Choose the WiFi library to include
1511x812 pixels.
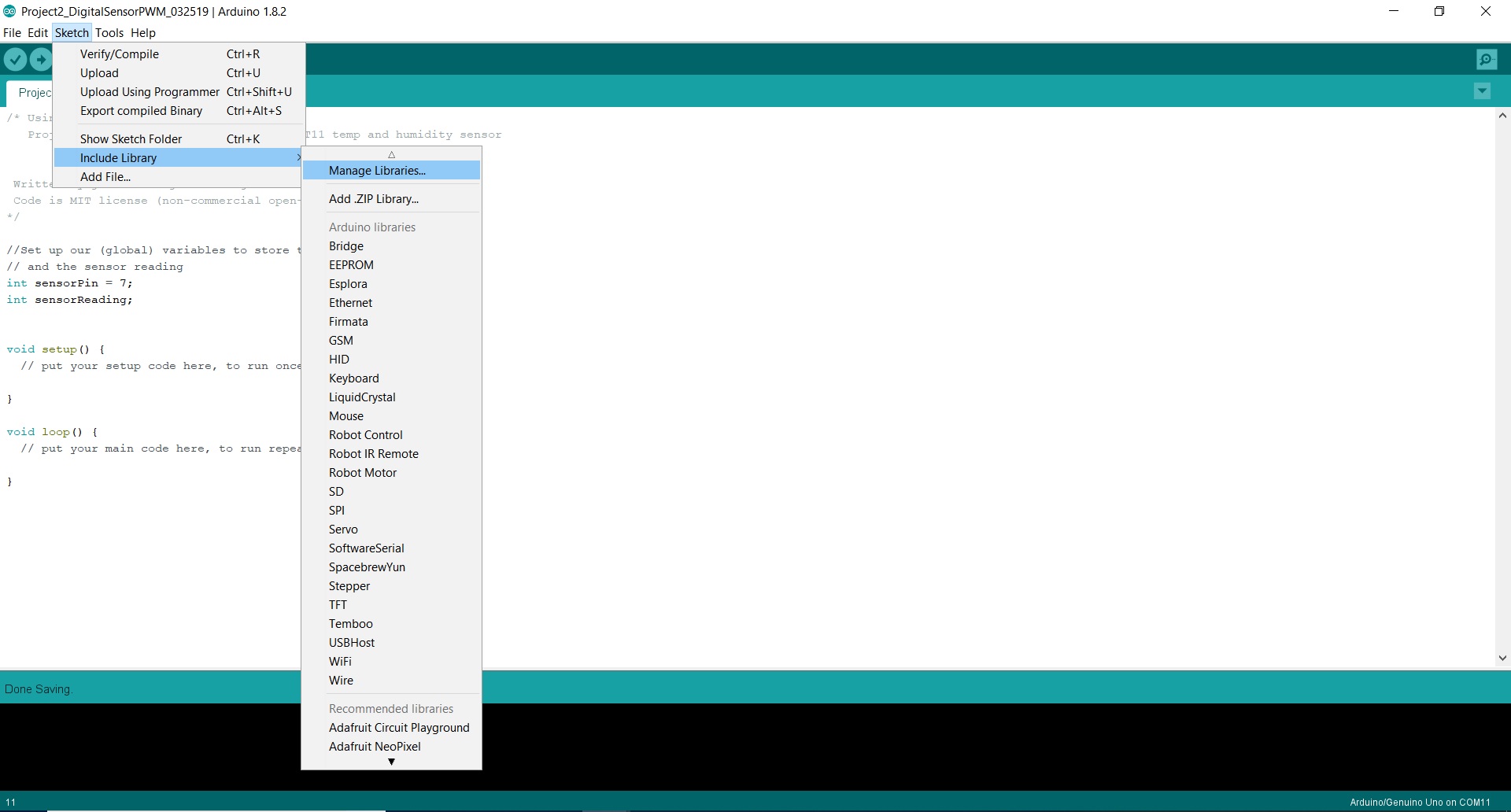pos(340,661)
